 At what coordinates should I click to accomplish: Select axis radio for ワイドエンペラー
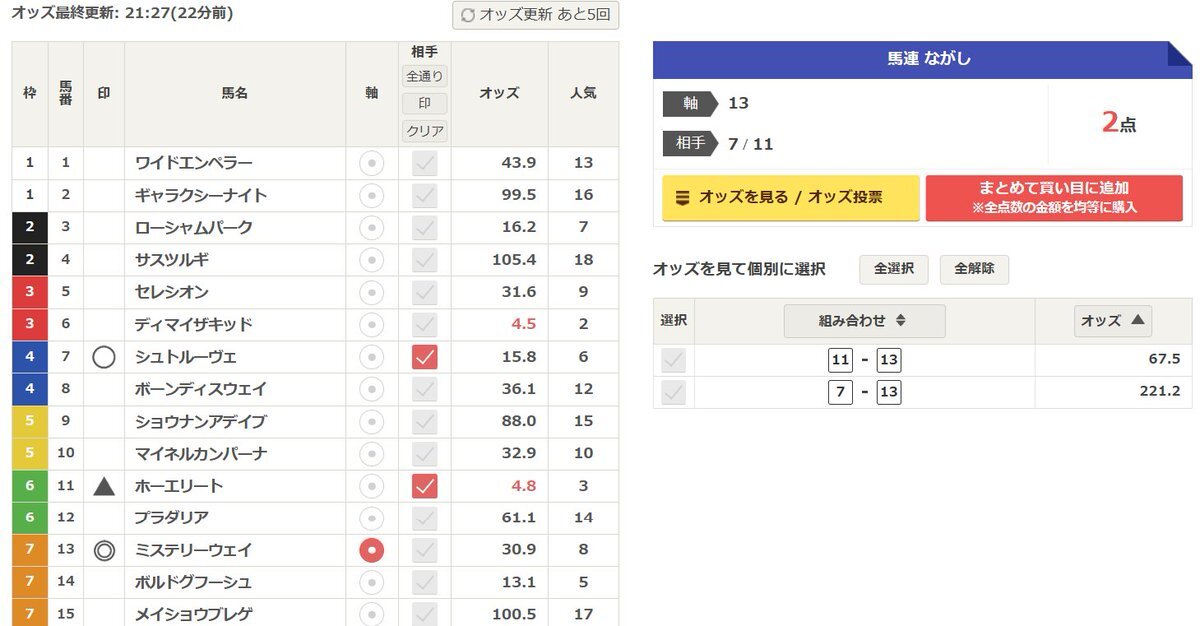371,163
